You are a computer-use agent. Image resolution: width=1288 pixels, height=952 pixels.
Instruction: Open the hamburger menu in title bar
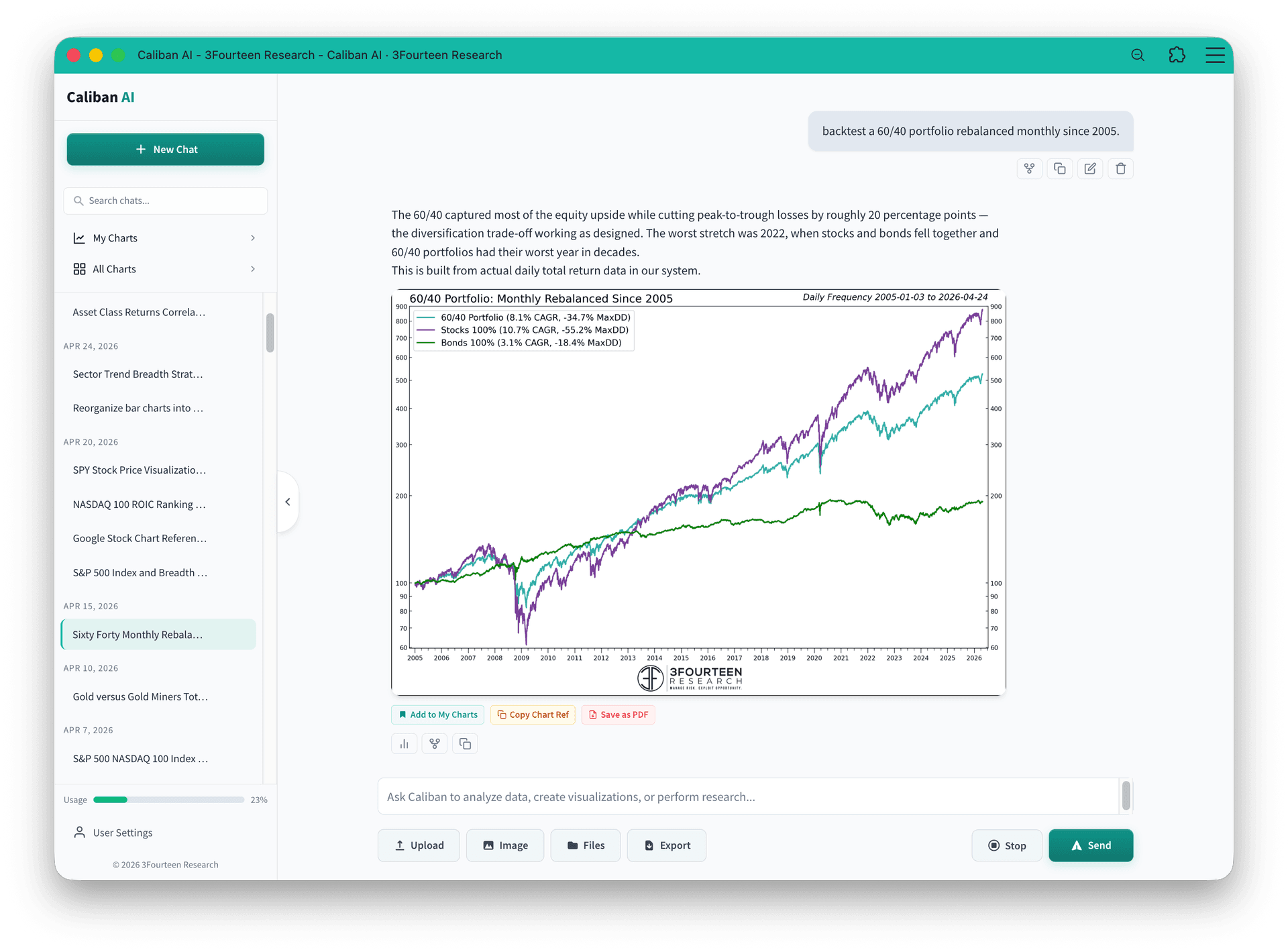click(x=1215, y=55)
